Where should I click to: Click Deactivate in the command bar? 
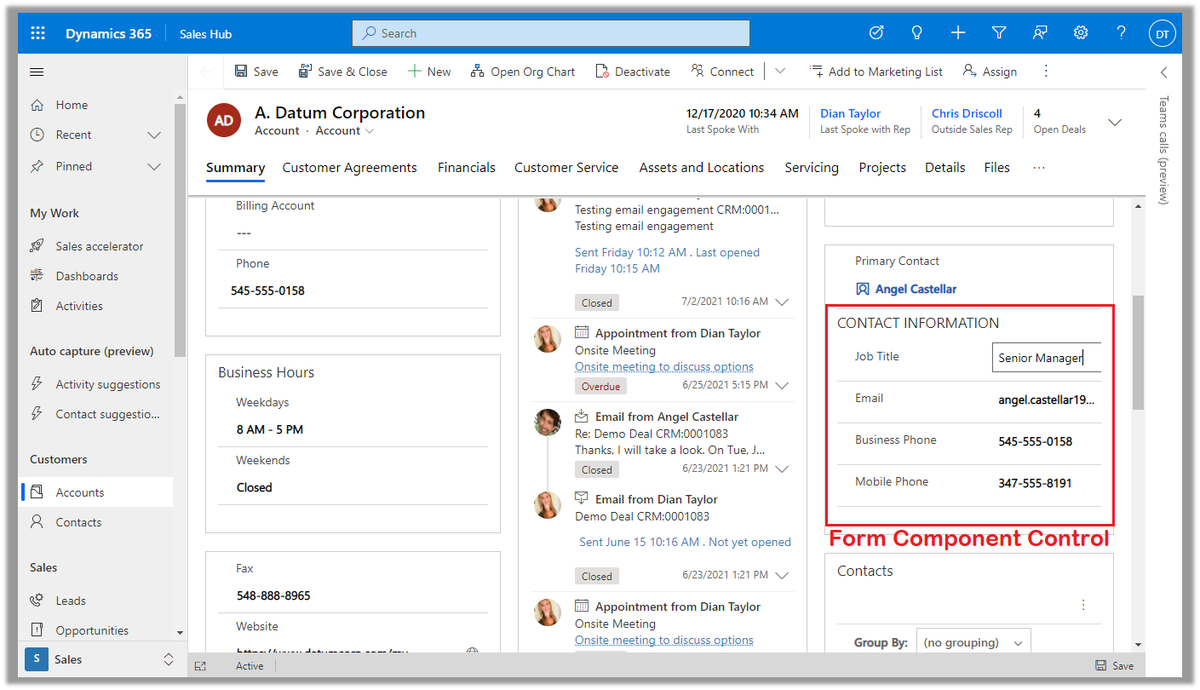[633, 72]
